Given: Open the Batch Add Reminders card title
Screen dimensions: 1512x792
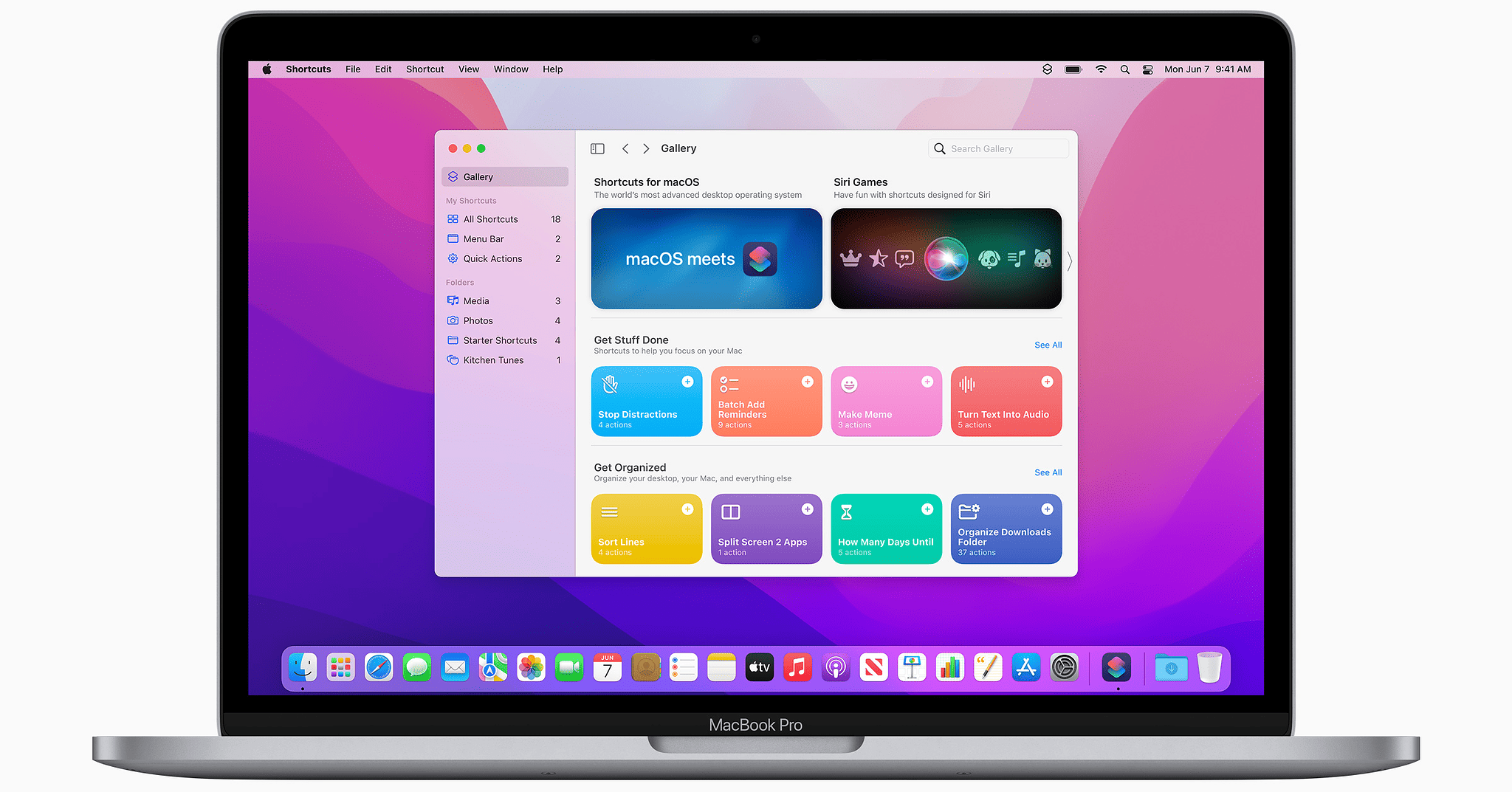Looking at the screenshot, I should (x=742, y=410).
